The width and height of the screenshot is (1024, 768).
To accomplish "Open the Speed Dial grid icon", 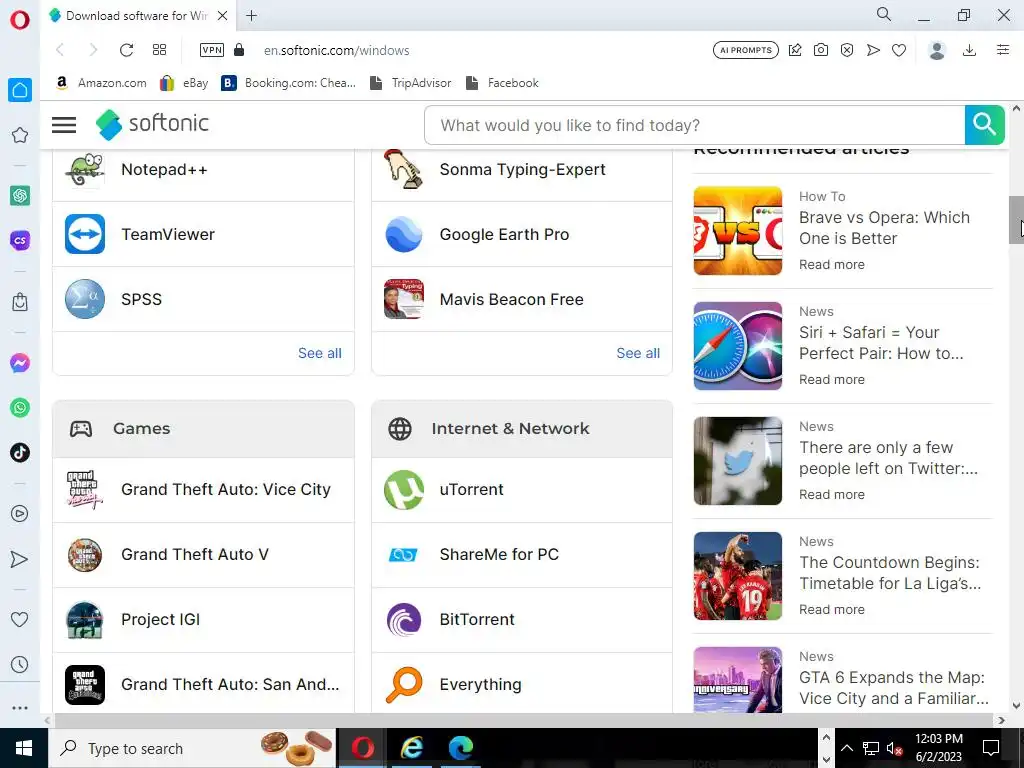I will [159, 50].
